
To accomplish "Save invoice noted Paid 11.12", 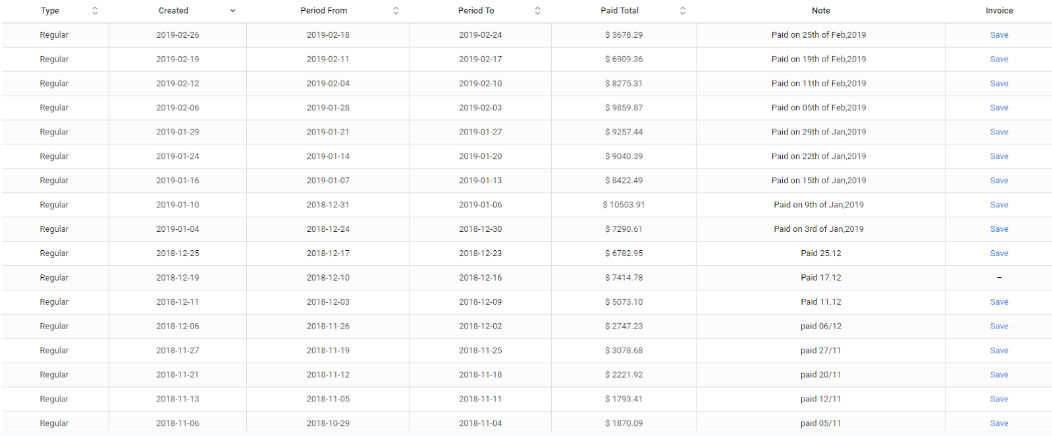I will tap(998, 302).
